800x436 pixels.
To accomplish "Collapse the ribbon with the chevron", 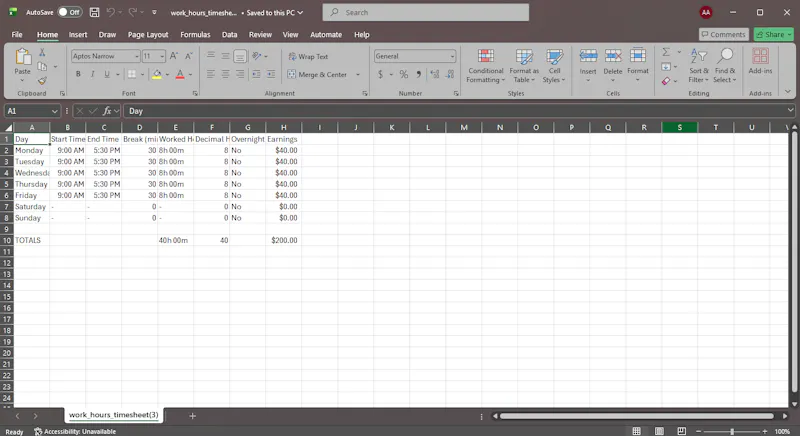I will click(788, 92).
